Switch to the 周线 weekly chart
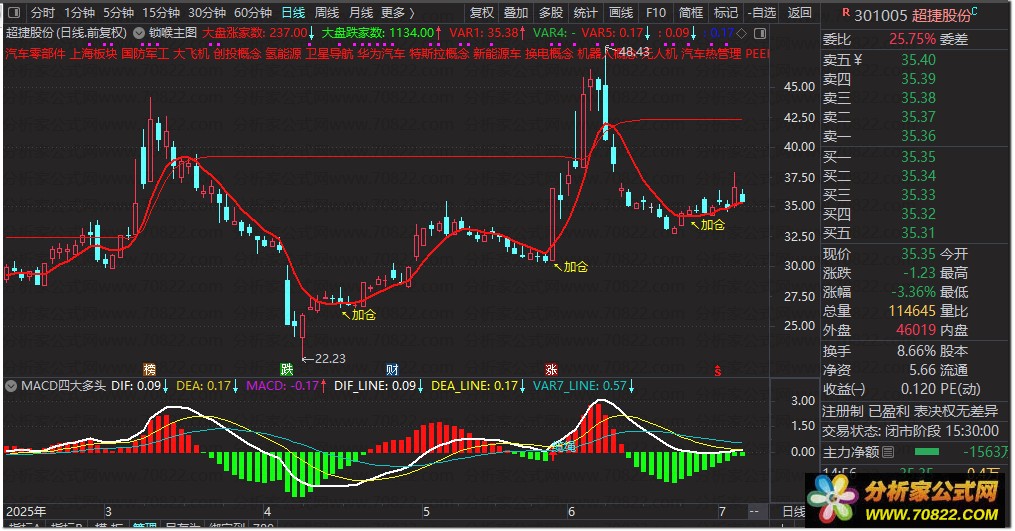Screen dimensions: 1015x531 327,12
